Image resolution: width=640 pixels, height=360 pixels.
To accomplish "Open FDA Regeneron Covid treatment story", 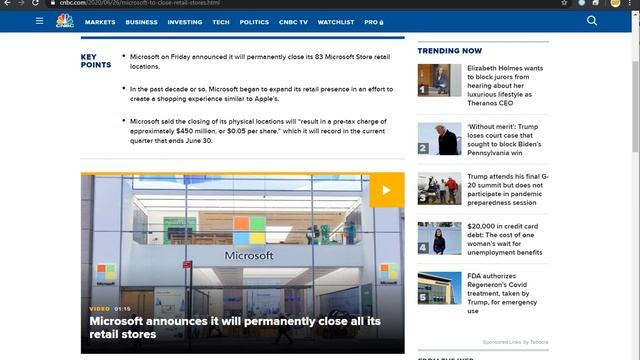I will pos(502,293).
